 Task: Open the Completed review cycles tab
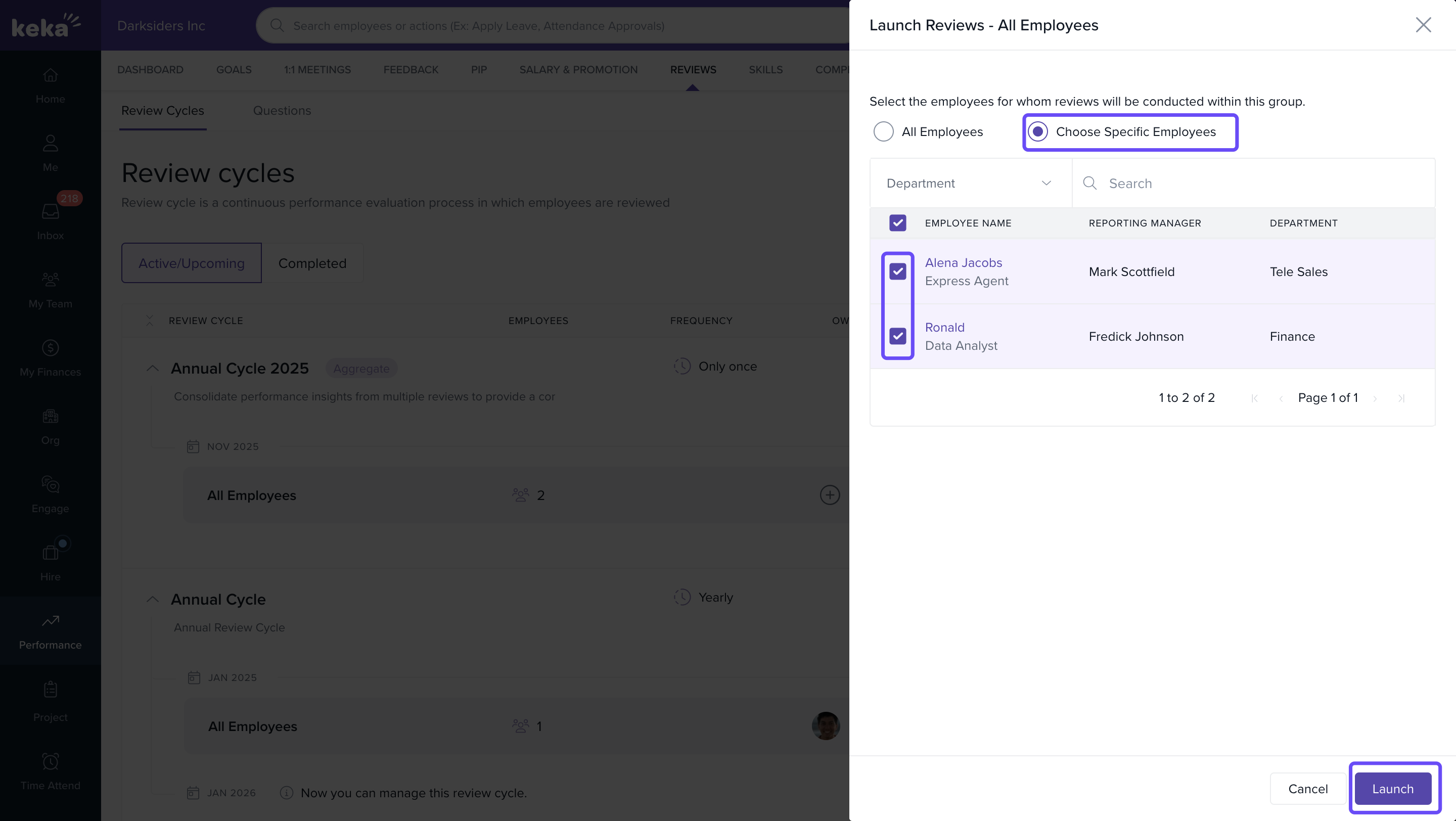pos(312,263)
